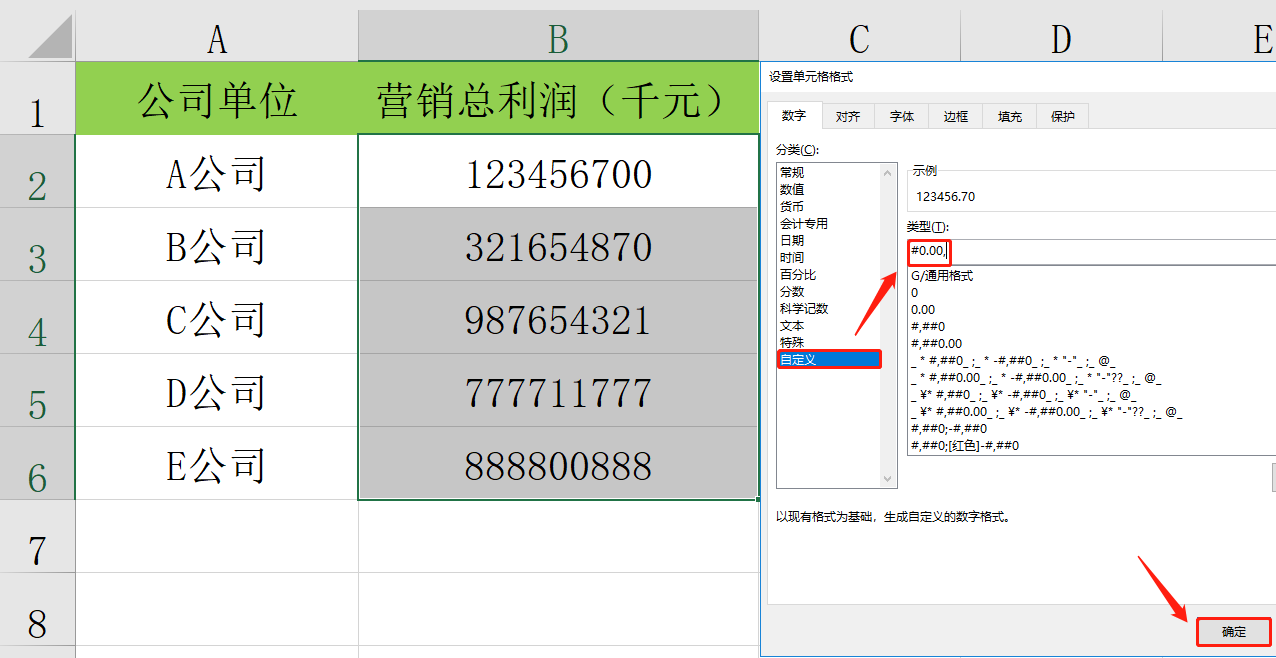Click cell containing A公司
Image resolution: width=1276 pixels, height=658 pixels.
point(217,171)
